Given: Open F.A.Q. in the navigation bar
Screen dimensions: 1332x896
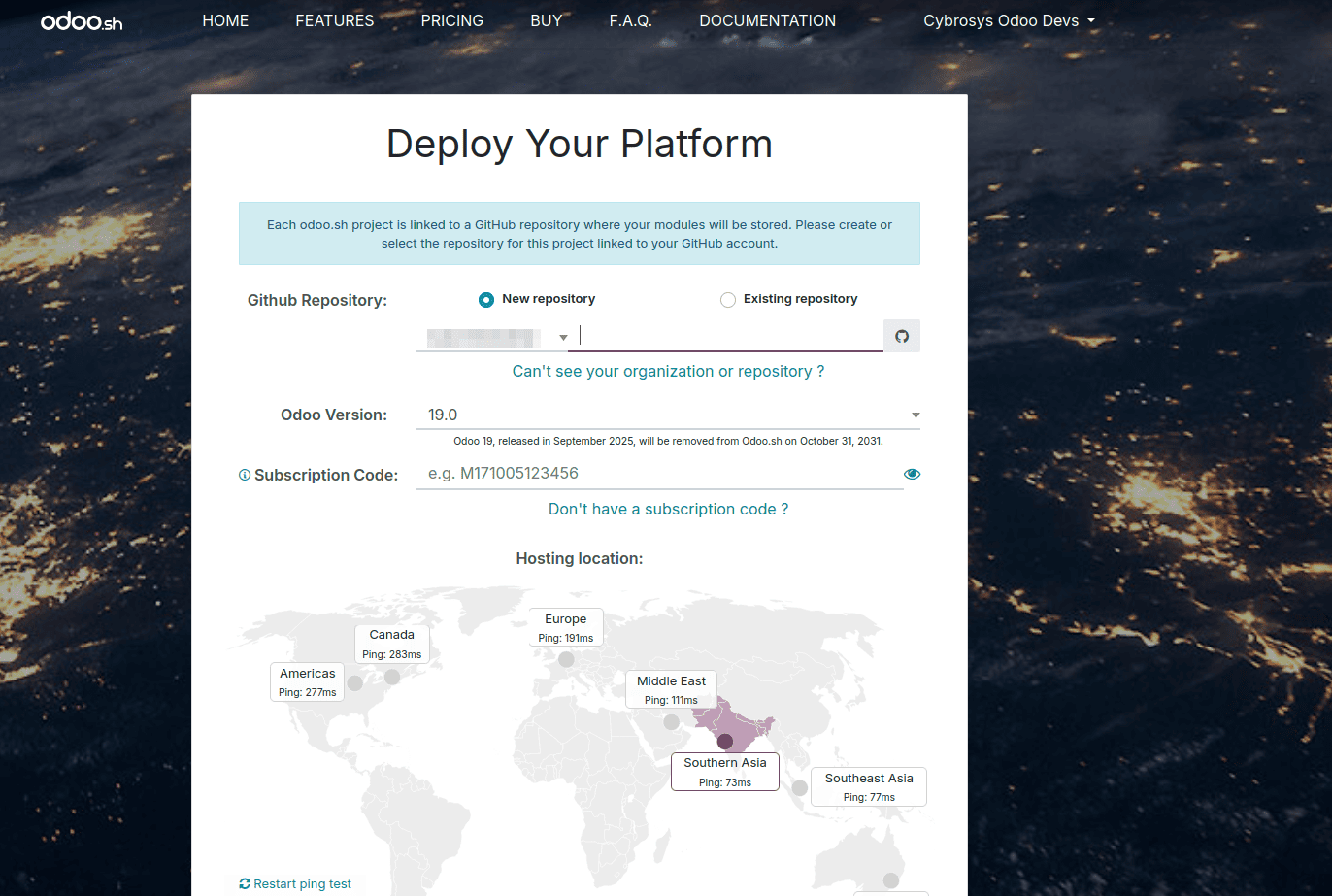Looking at the screenshot, I should (x=631, y=20).
